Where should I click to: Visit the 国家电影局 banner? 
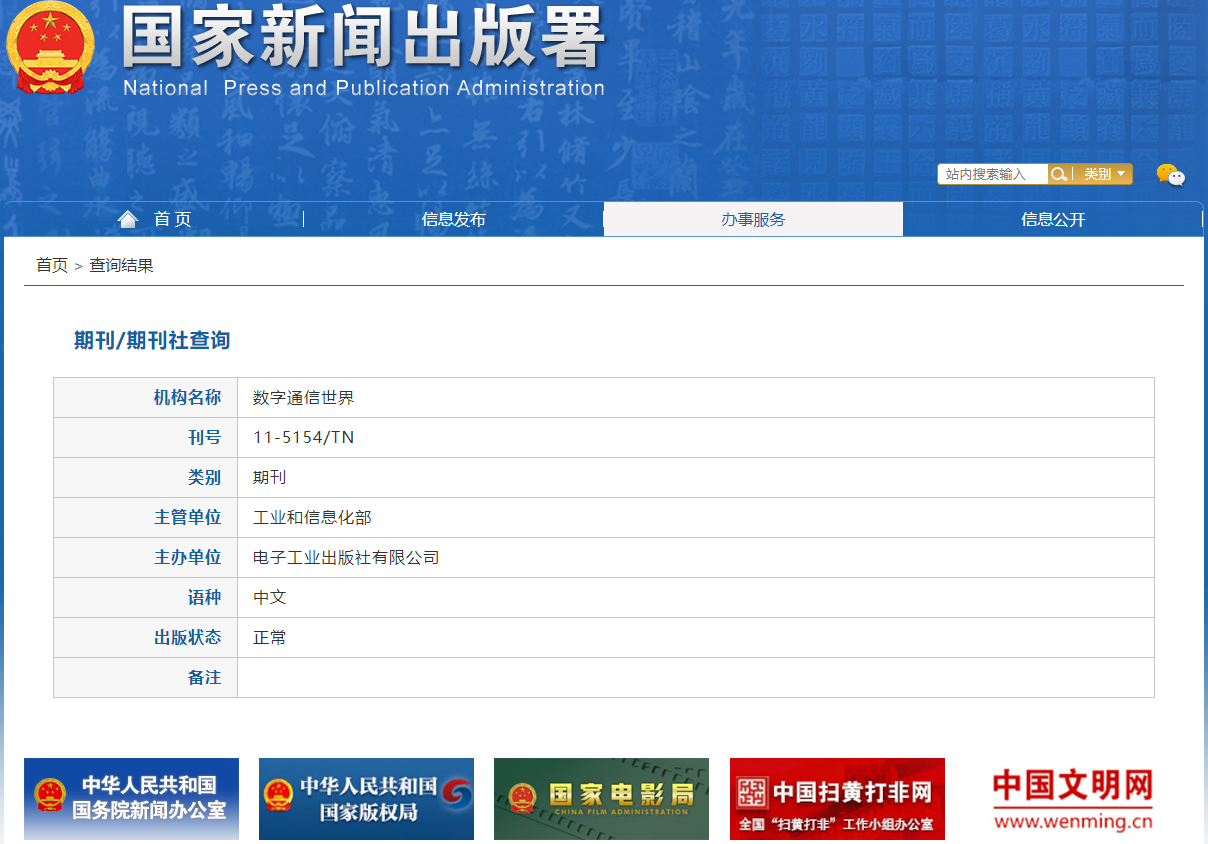point(601,798)
